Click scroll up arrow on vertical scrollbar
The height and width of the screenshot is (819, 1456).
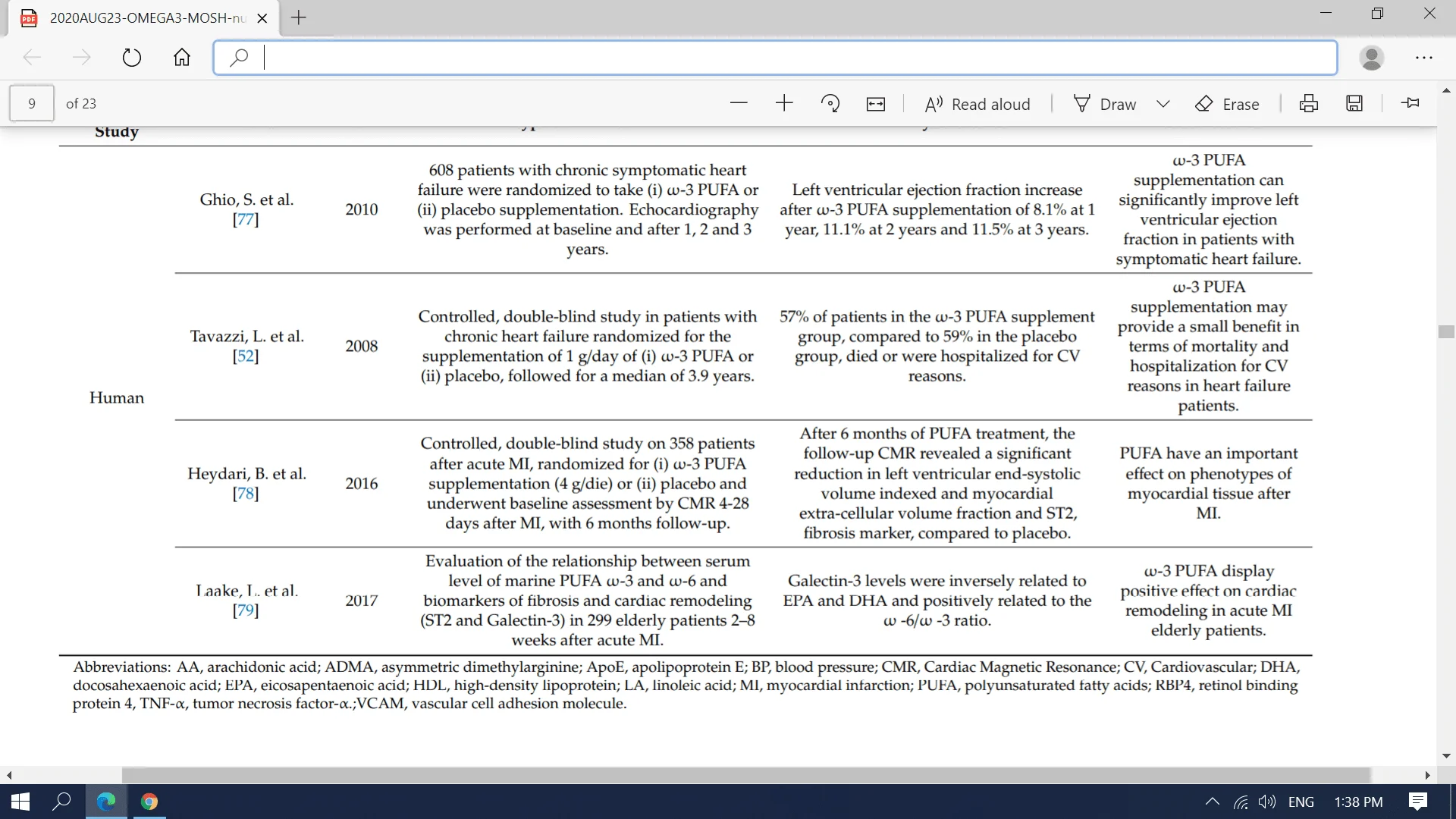tap(1446, 90)
